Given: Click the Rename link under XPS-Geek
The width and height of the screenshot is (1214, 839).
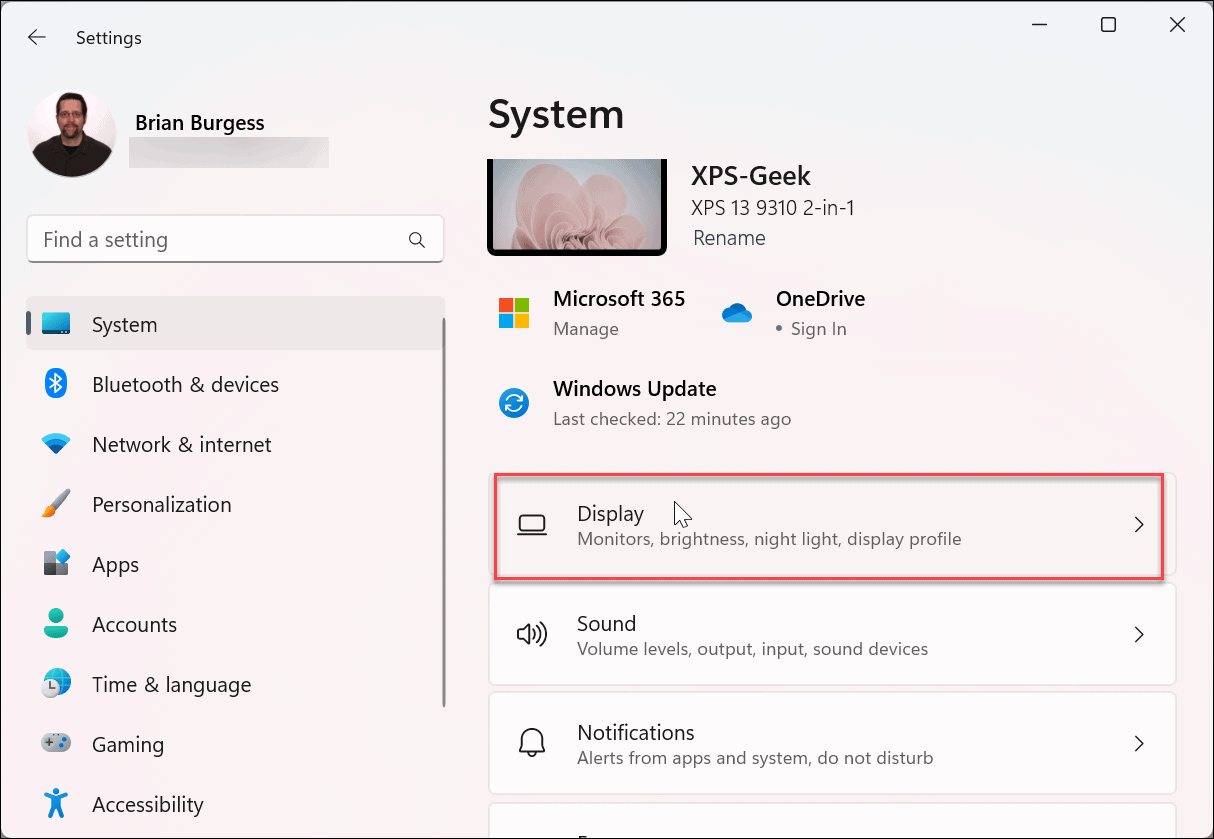Looking at the screenshot, I should 729,238.
